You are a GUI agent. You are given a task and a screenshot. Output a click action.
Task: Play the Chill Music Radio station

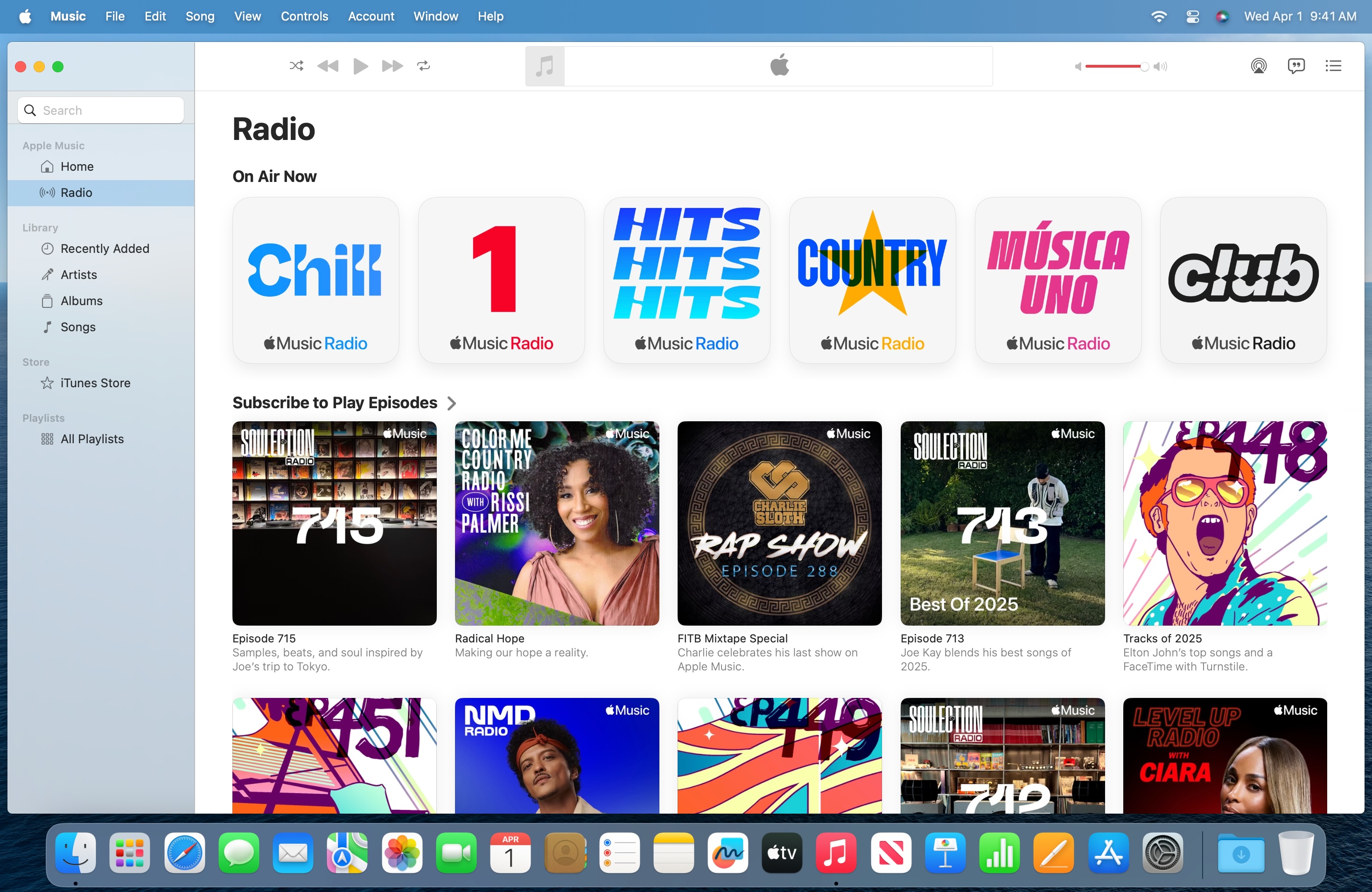[x=315, y=280]
